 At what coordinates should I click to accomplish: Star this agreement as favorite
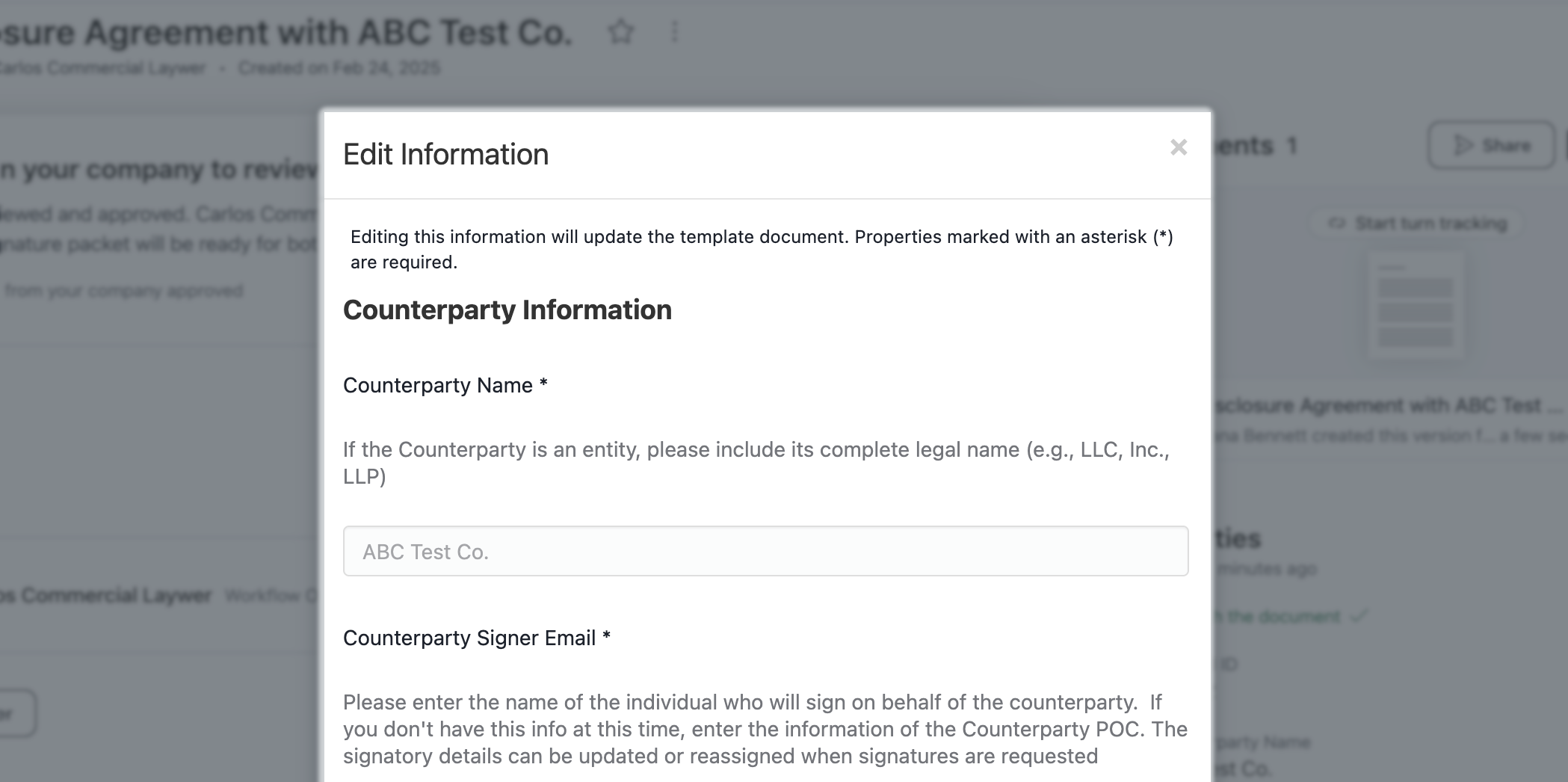(621, 32)
